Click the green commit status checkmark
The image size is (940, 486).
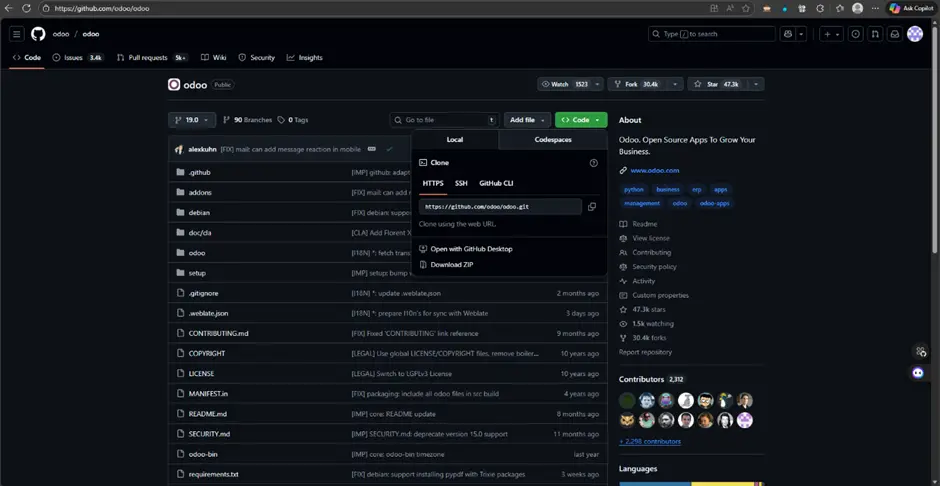pos(389,149)
